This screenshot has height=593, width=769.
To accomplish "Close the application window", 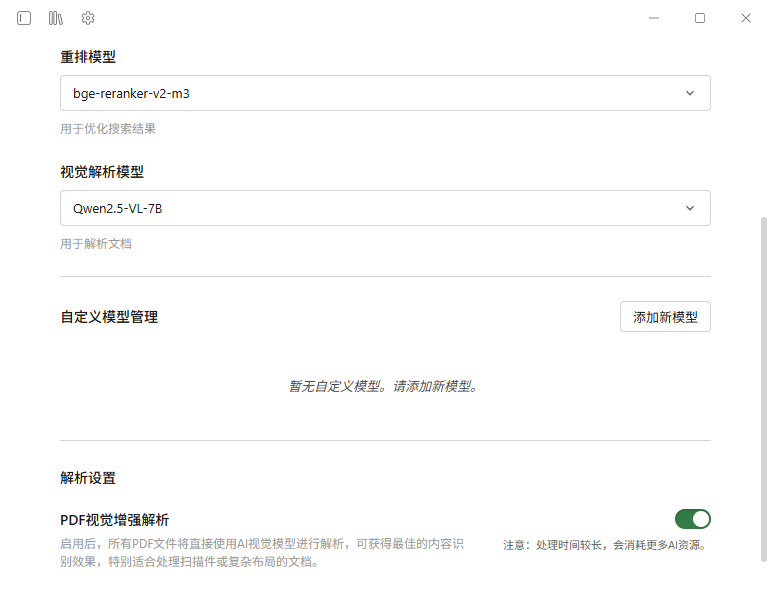I will coord(745,18).
